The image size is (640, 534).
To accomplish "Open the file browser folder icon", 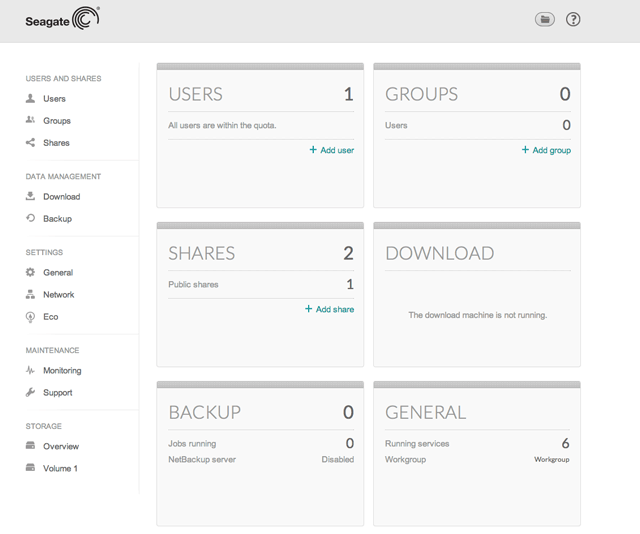I will 544,19.
